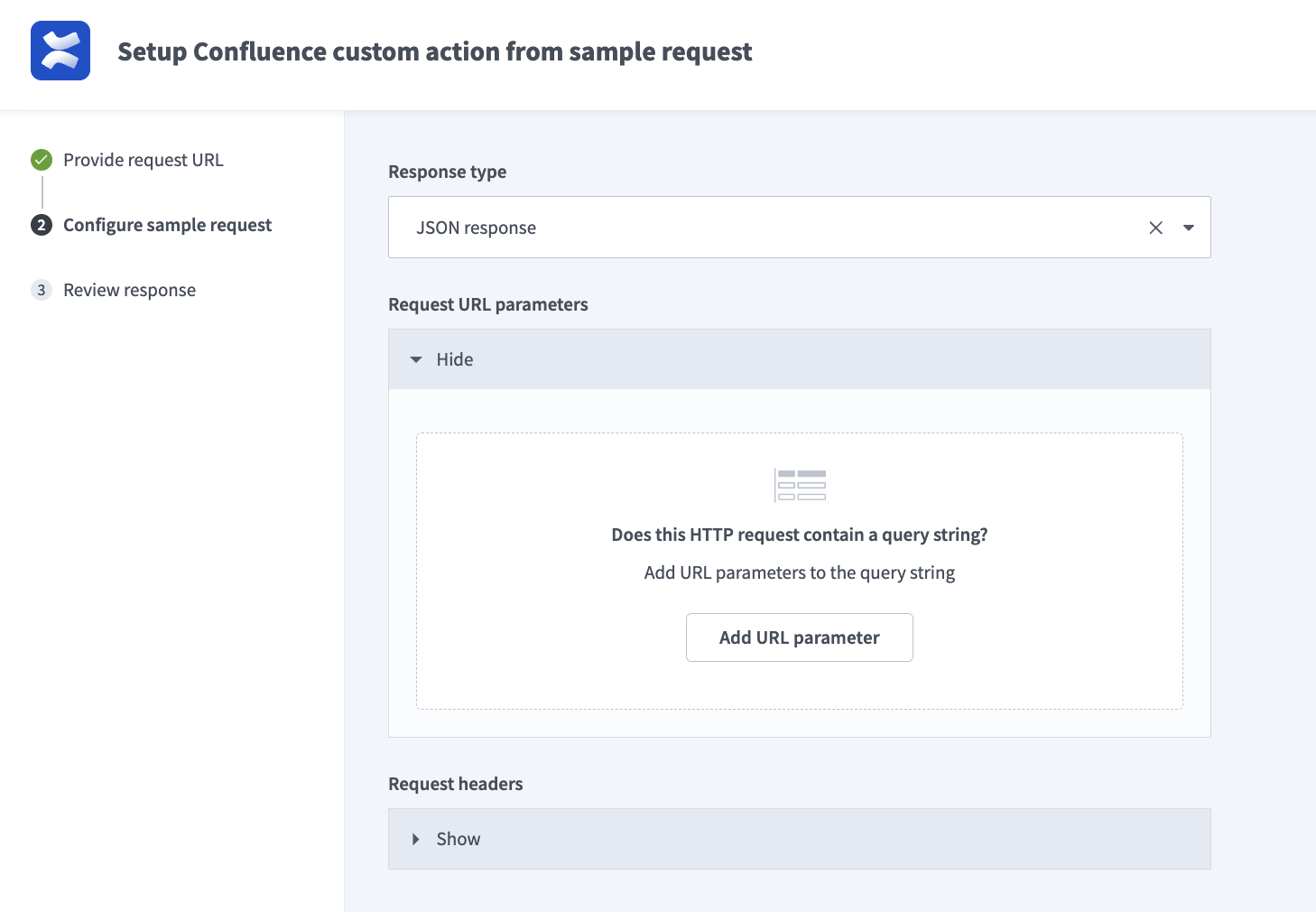Click the Response type label

tap(447, 172)
